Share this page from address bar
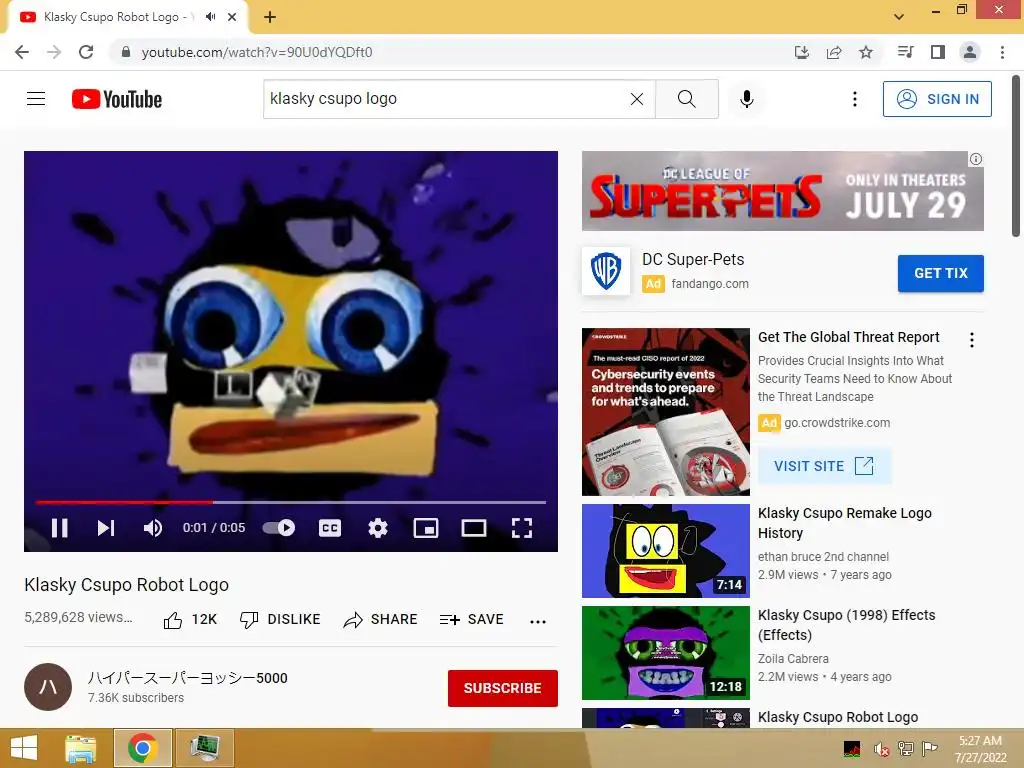 (x=833, y=52)
